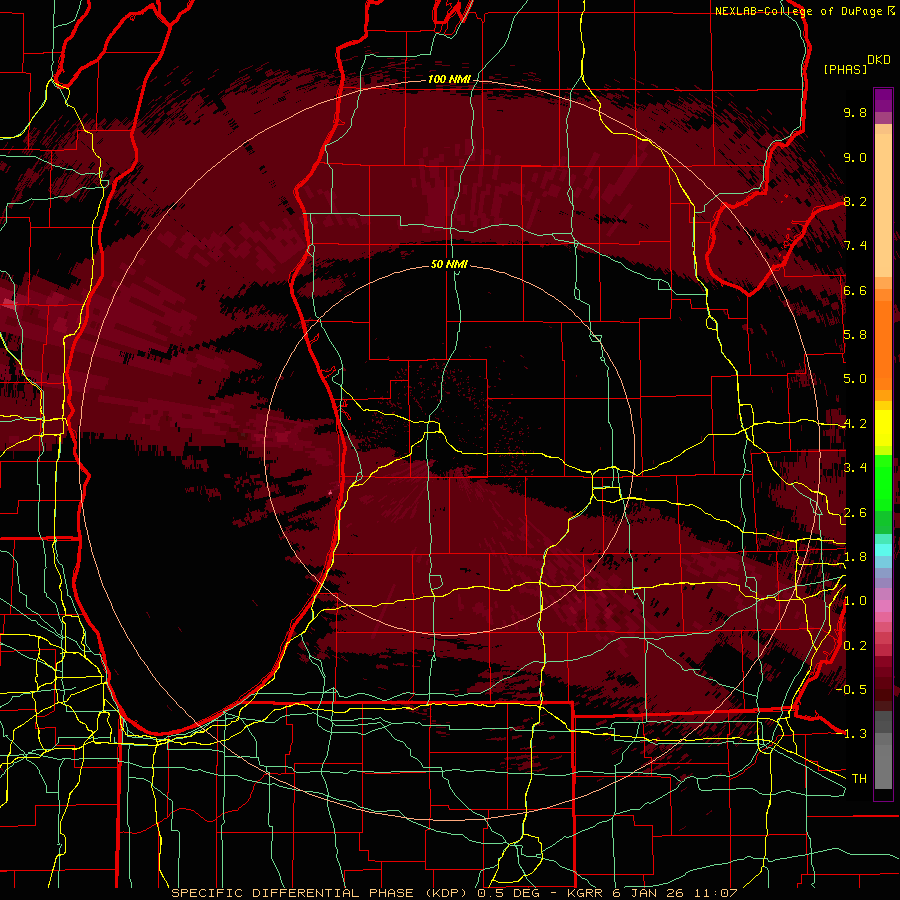Click the 6.6 scale value
This screenshot has height=900, width=900.
click(855, 290)
